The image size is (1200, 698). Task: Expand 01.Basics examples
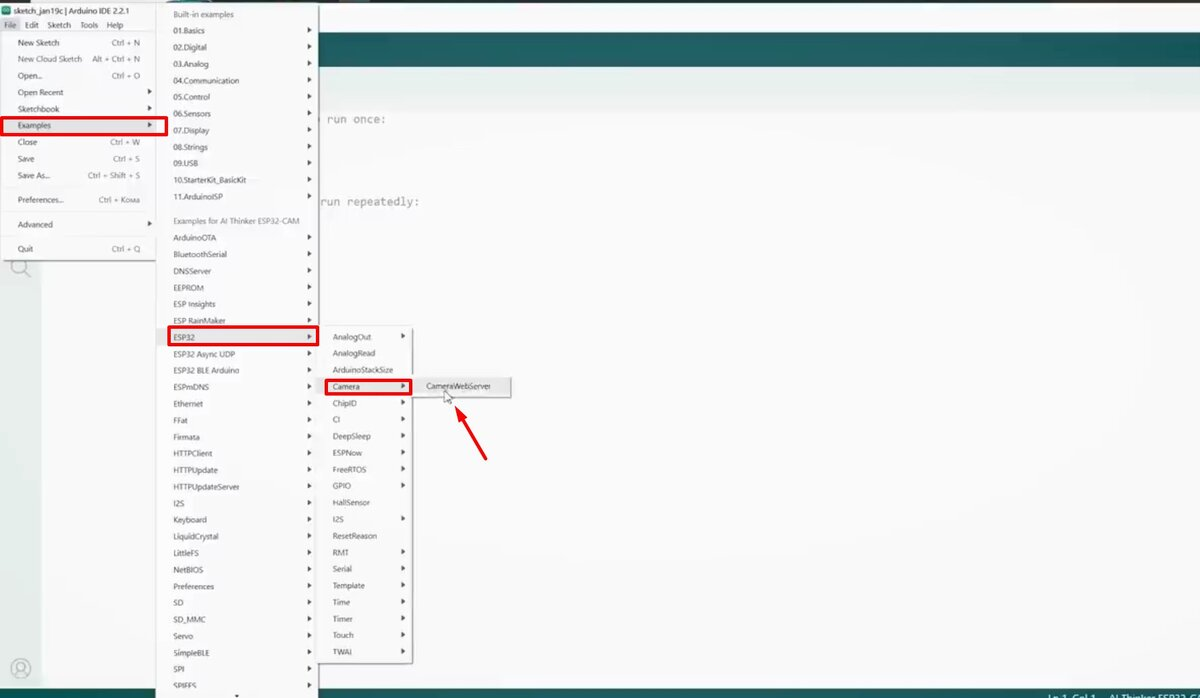coord(238,31)
